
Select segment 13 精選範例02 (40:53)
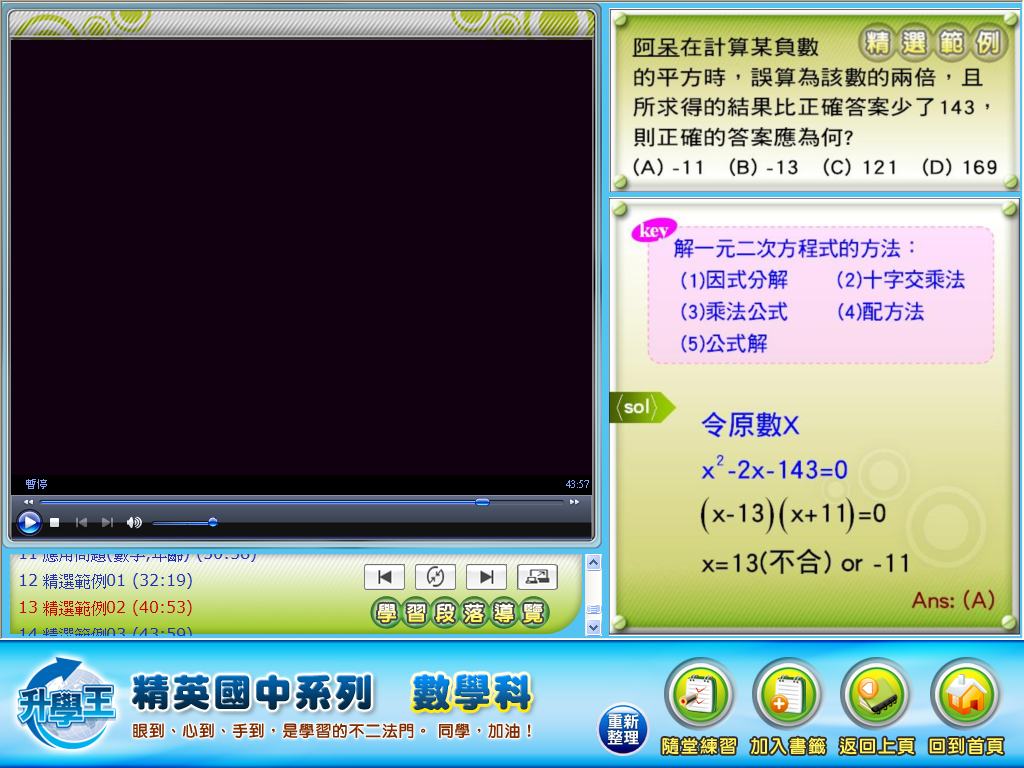click(105, 607)
